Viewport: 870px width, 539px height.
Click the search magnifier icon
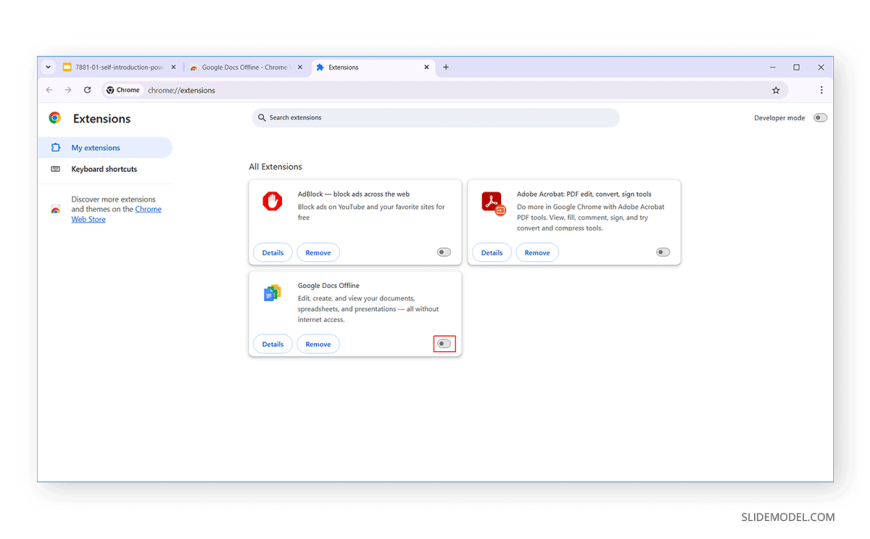[261, 118]
